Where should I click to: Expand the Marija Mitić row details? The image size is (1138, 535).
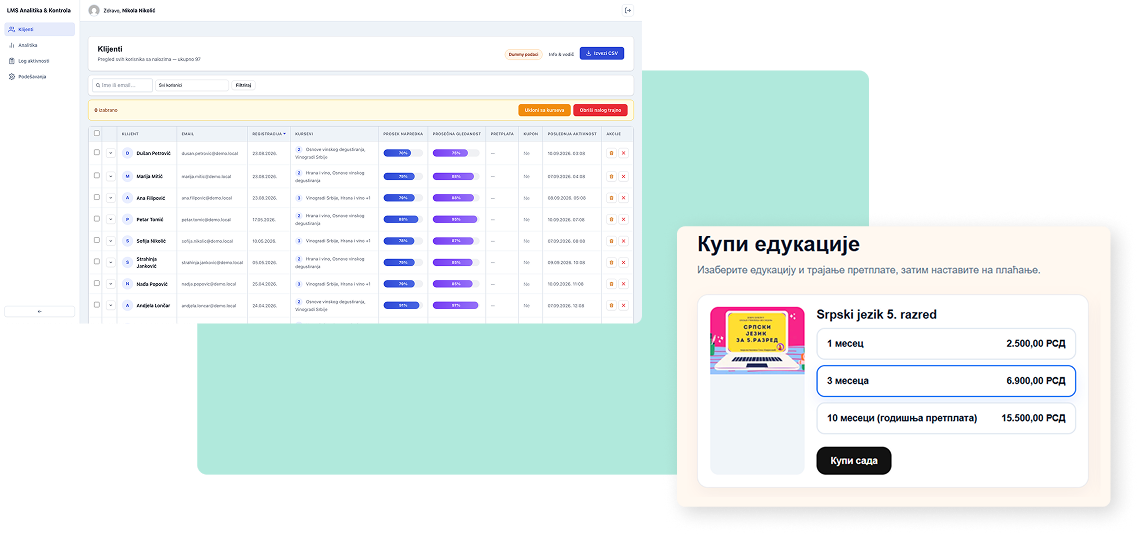tap(110, 176)
